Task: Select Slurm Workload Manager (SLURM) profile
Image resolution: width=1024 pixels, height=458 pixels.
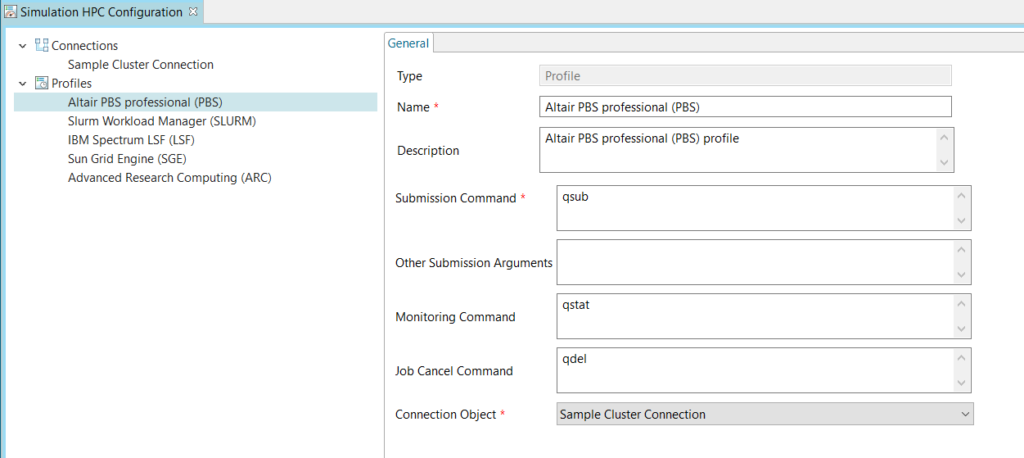Action: [x=162, y=121]
